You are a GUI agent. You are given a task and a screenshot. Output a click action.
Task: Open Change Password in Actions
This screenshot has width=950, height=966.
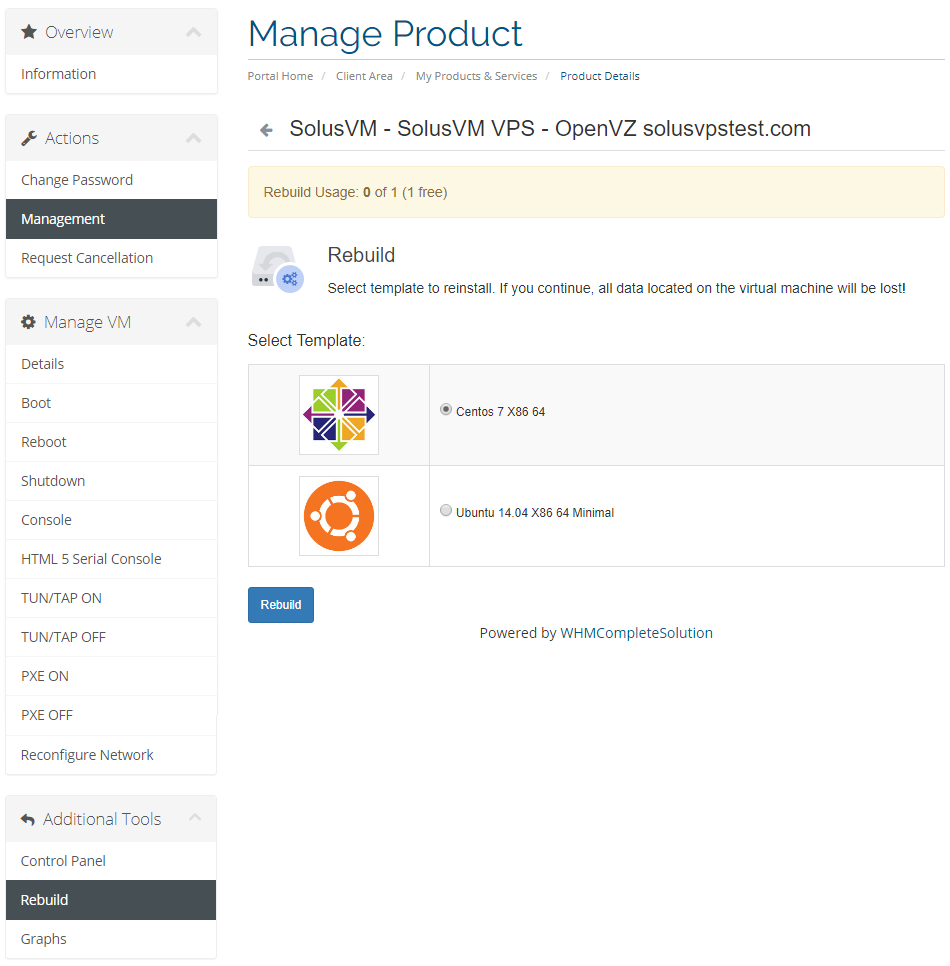[x=112, y=180]
